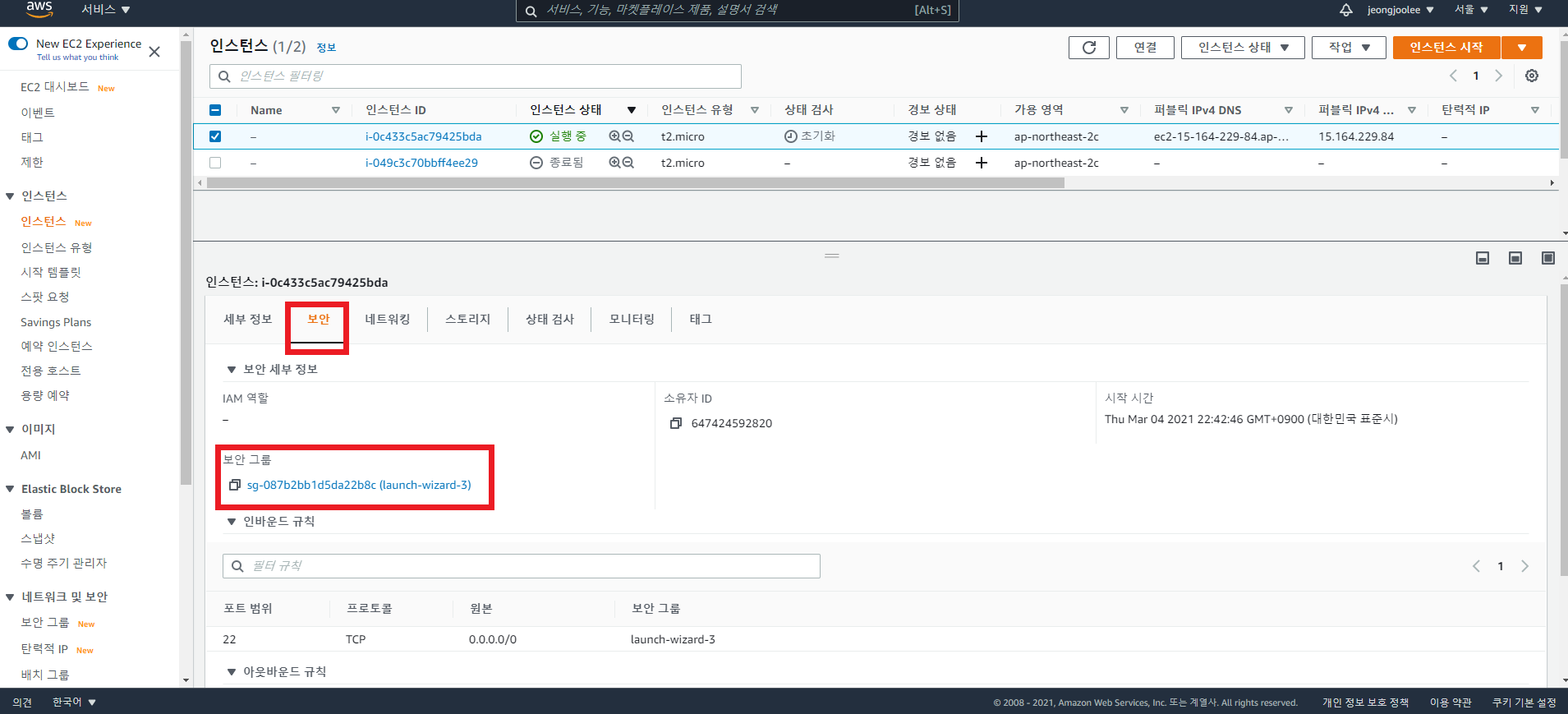Open the launch instance split arrow
The height and width of the screenshot is (714, 1568).
[x=1522, y=48]
